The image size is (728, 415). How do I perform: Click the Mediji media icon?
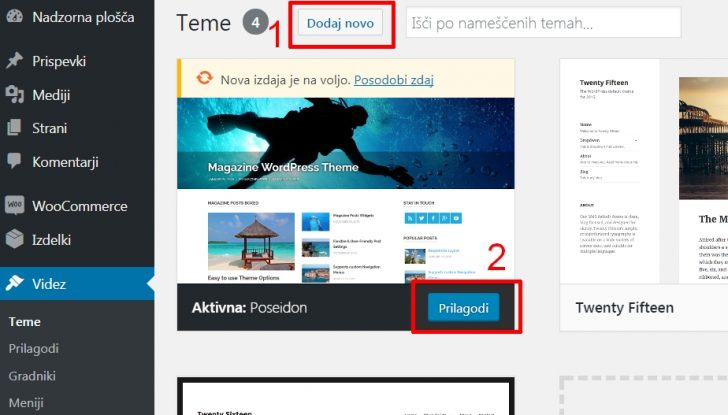coord(14,94)
